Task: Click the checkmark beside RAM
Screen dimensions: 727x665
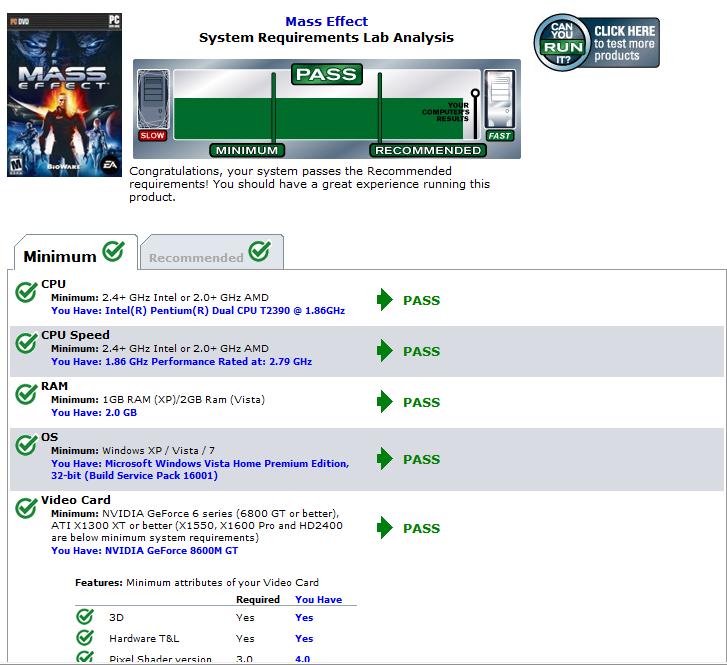Action: [26, 394]
